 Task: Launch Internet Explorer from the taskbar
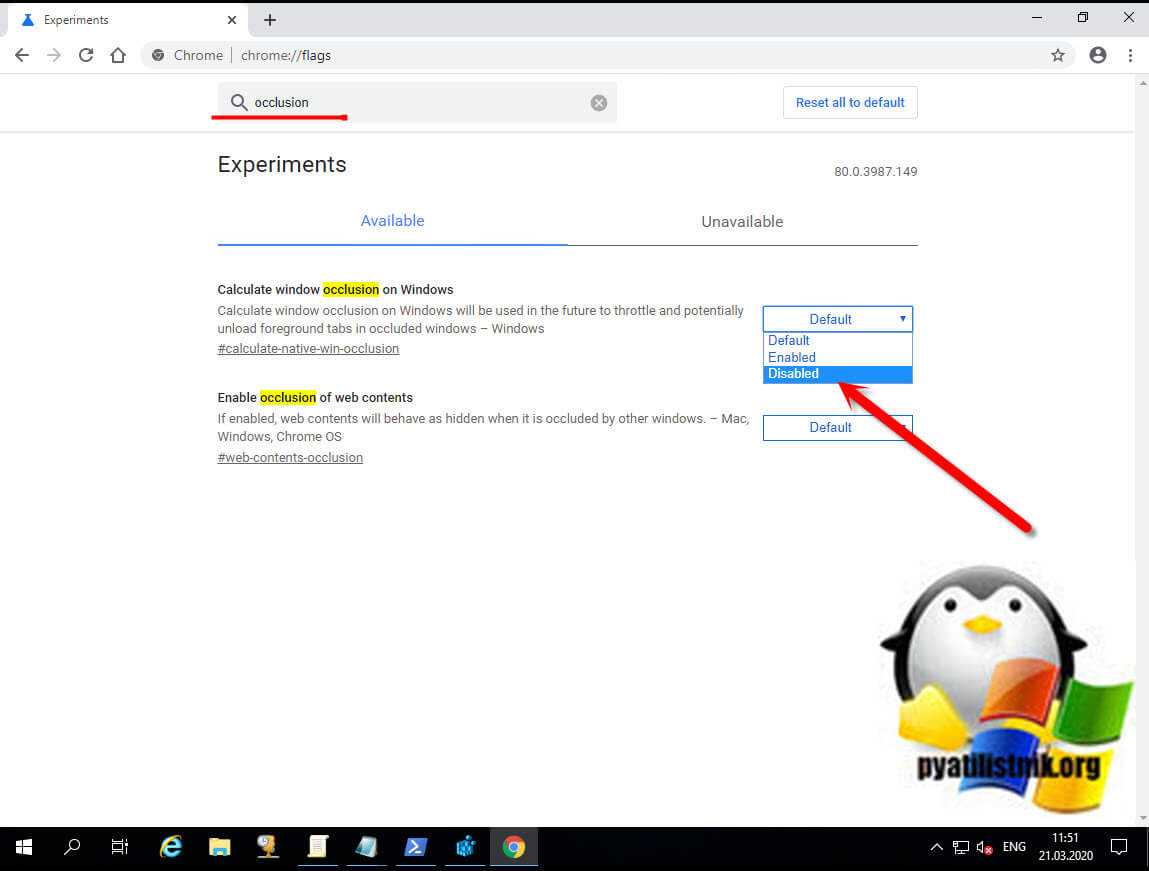[171, 847]
